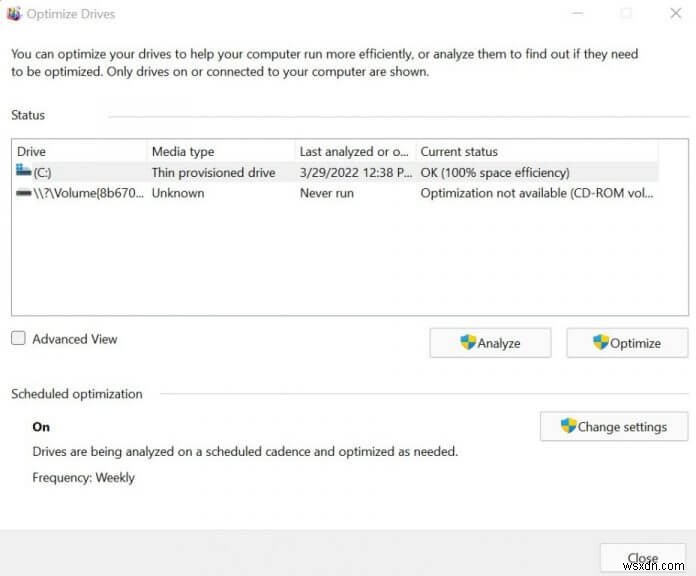696x576 pixels.
Task: Select the \\?\Volume drive icon
Action: click(24, 193)
